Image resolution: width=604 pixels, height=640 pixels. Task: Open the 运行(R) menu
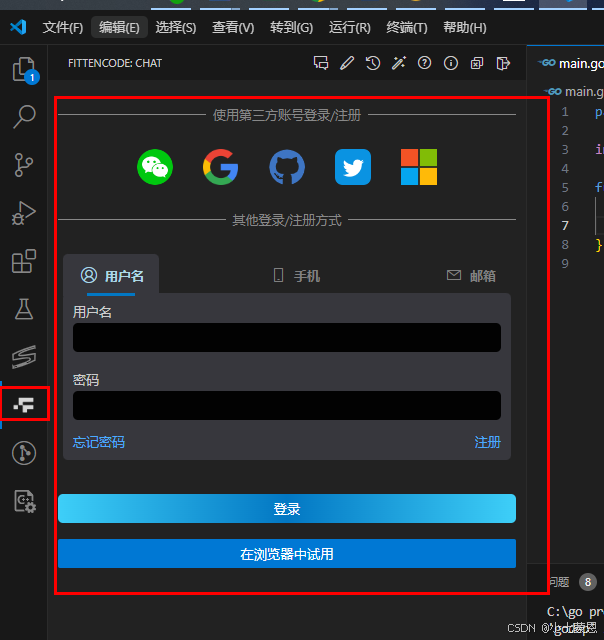[350, 27]
